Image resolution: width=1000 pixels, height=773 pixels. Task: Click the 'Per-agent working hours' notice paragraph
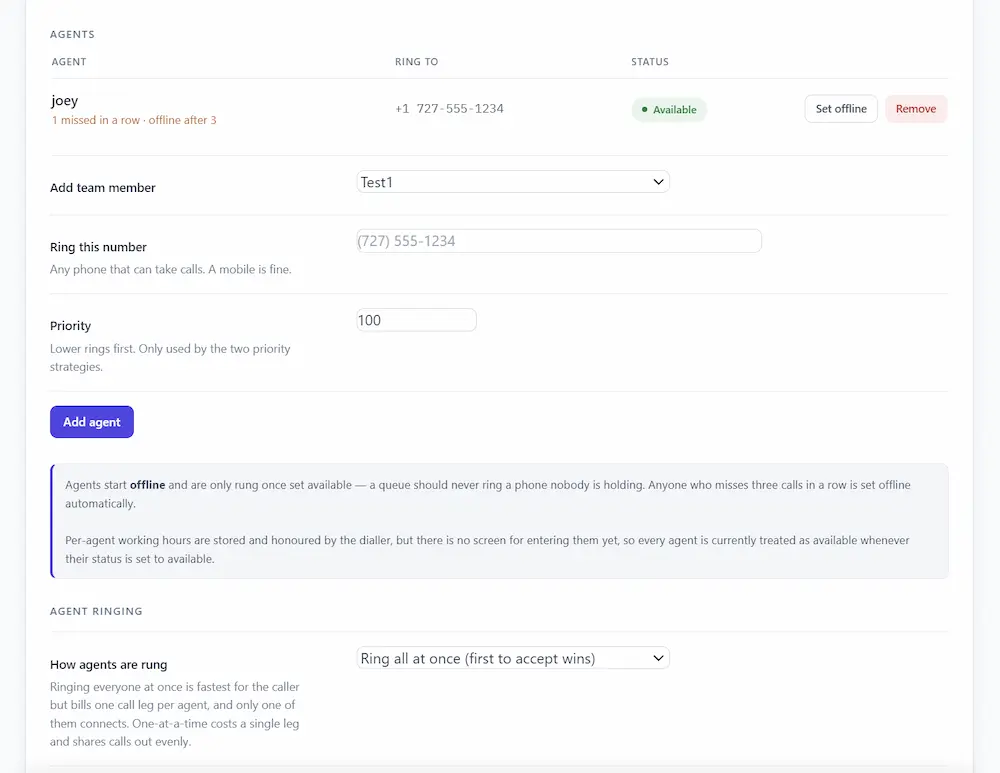pyautogui.click(x=487, y=550)
